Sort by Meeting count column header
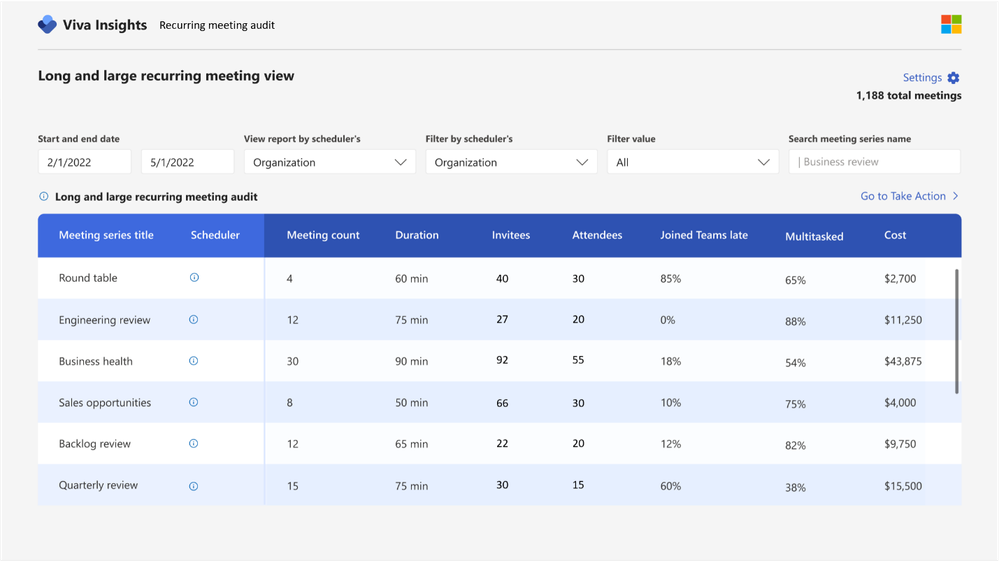 323,236
